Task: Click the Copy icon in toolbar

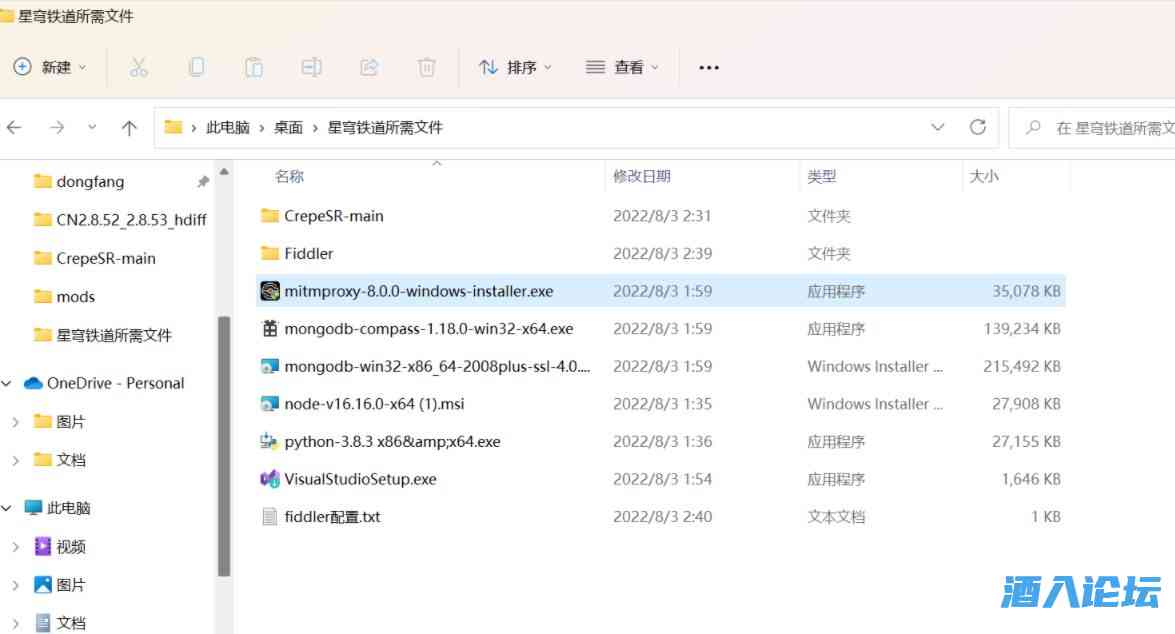Action: (x=196, y=67)
